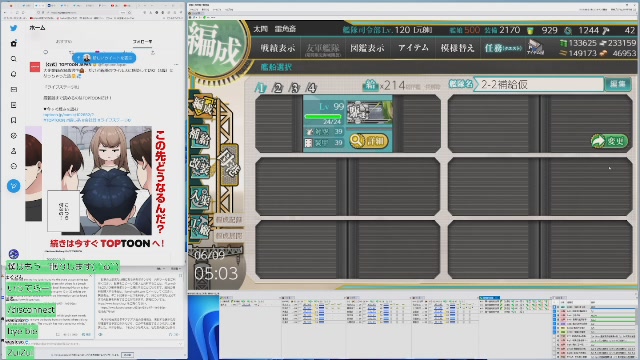The image size is (640, 360).
Task: Open the 任務 (quests) menu item
Action: 503,48
